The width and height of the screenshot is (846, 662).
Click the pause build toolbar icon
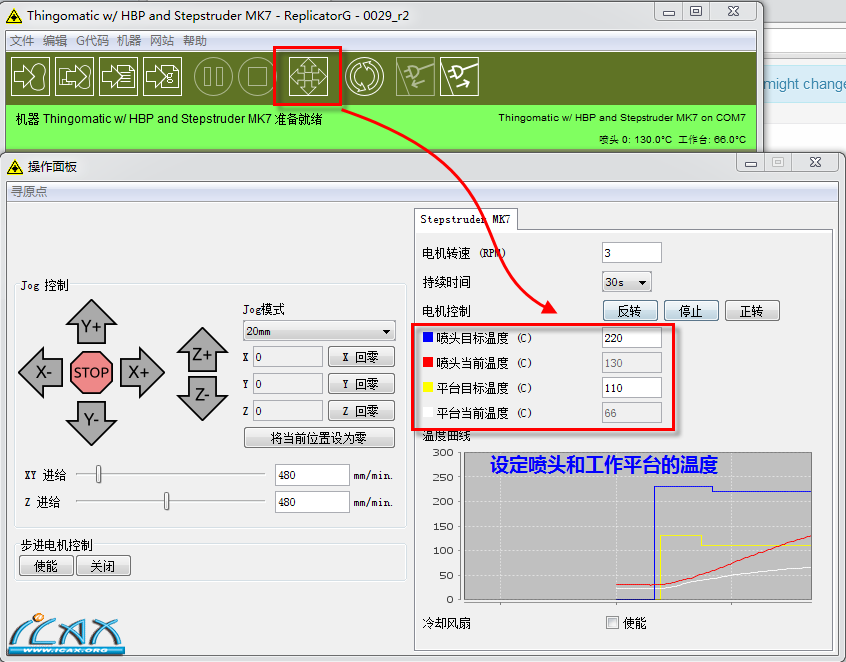213,77
